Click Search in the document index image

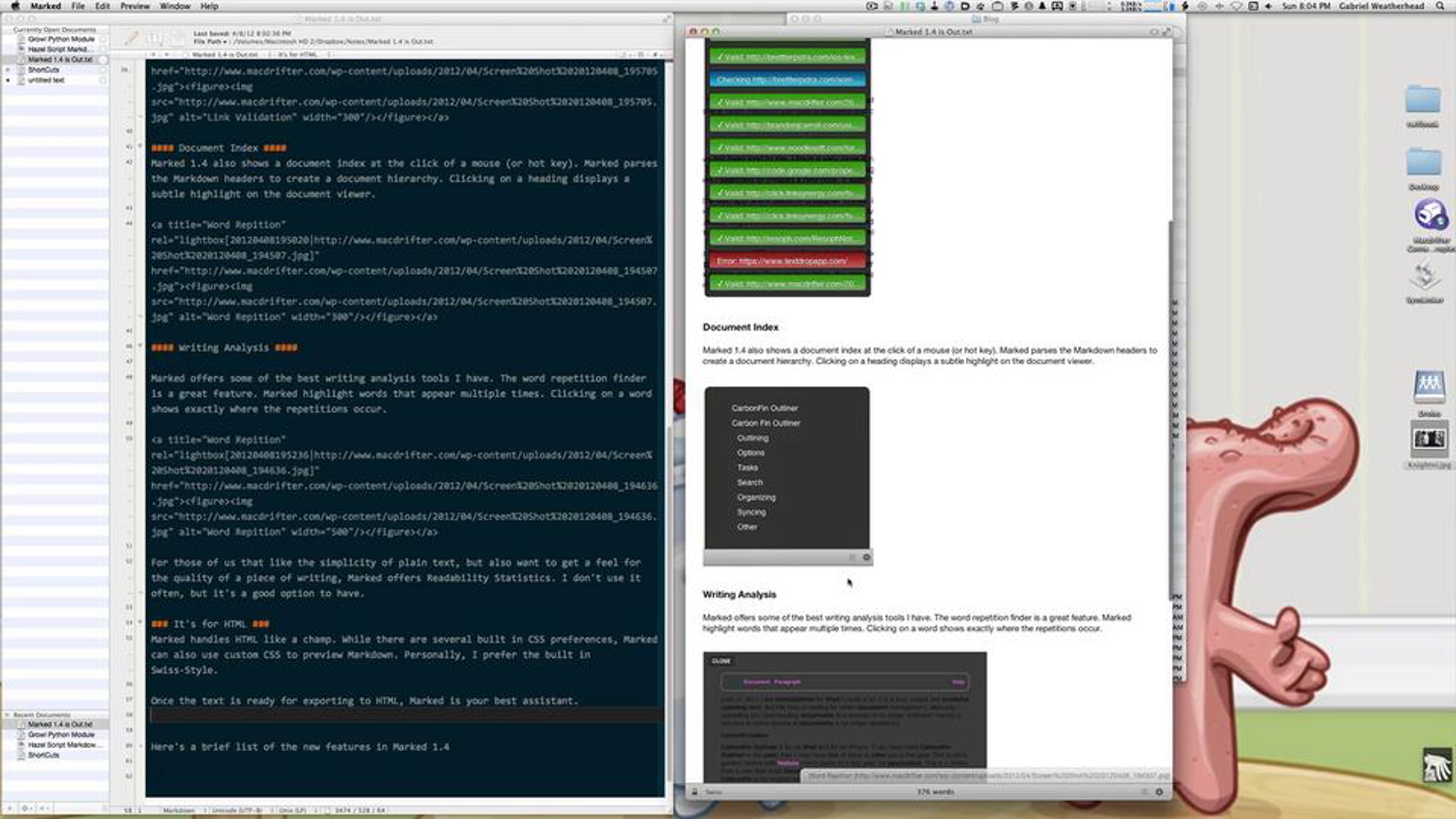[750, 482]
